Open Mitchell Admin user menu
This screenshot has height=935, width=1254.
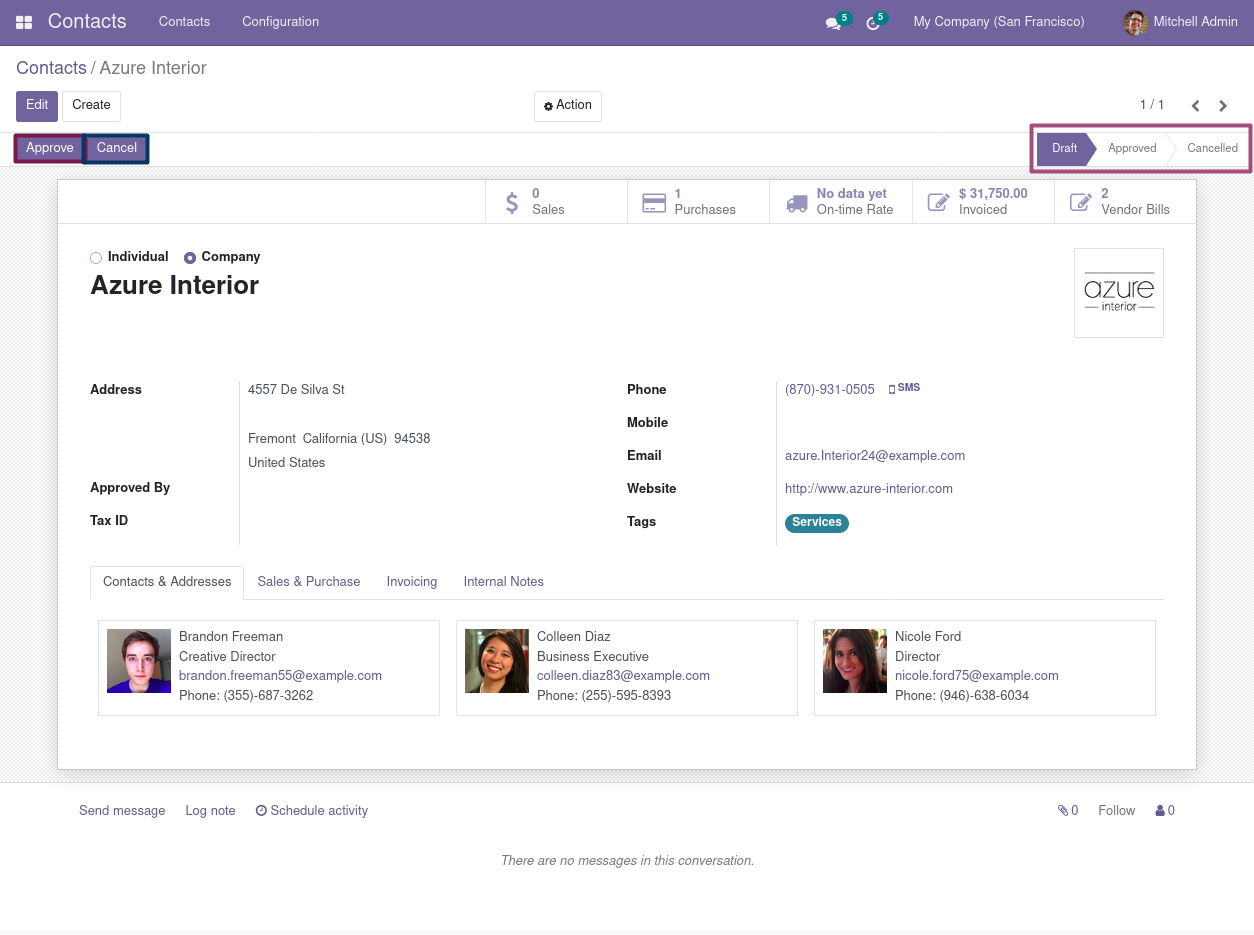(x=1180, y=22)
